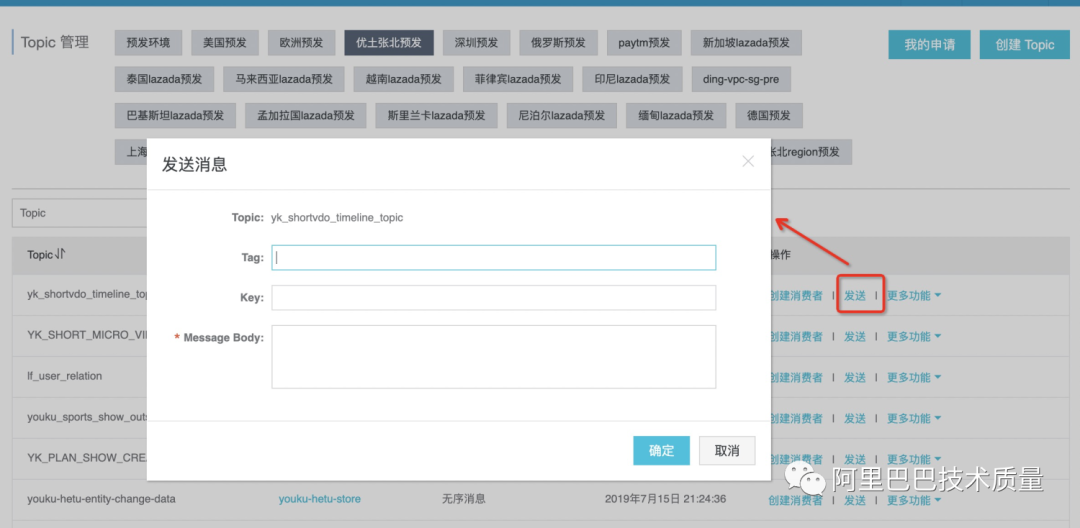Focus the Key input field
This screenshot has width=1080, height=528.
[494, 298]
